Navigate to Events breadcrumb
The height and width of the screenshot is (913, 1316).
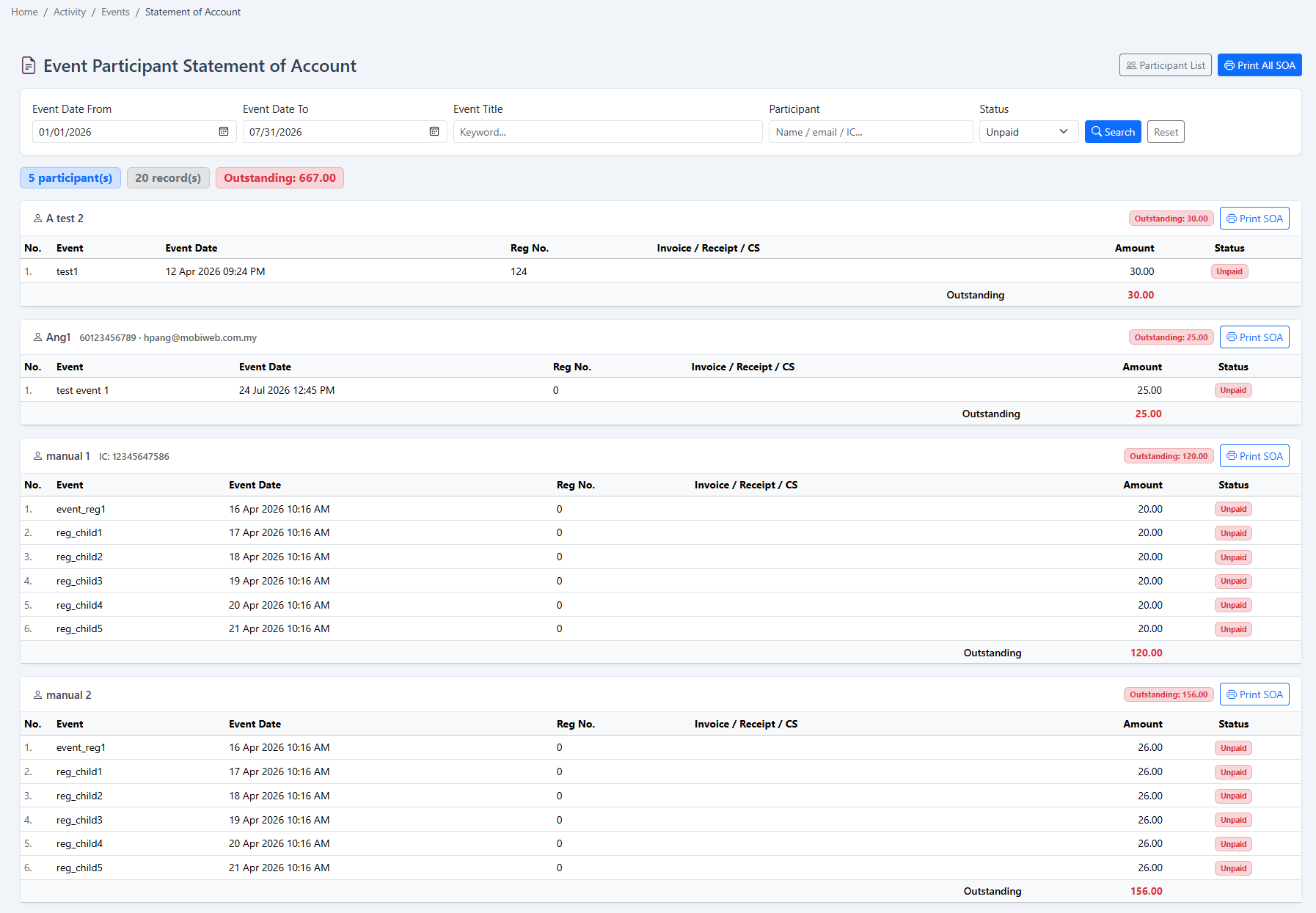click(x=115, y=12)
